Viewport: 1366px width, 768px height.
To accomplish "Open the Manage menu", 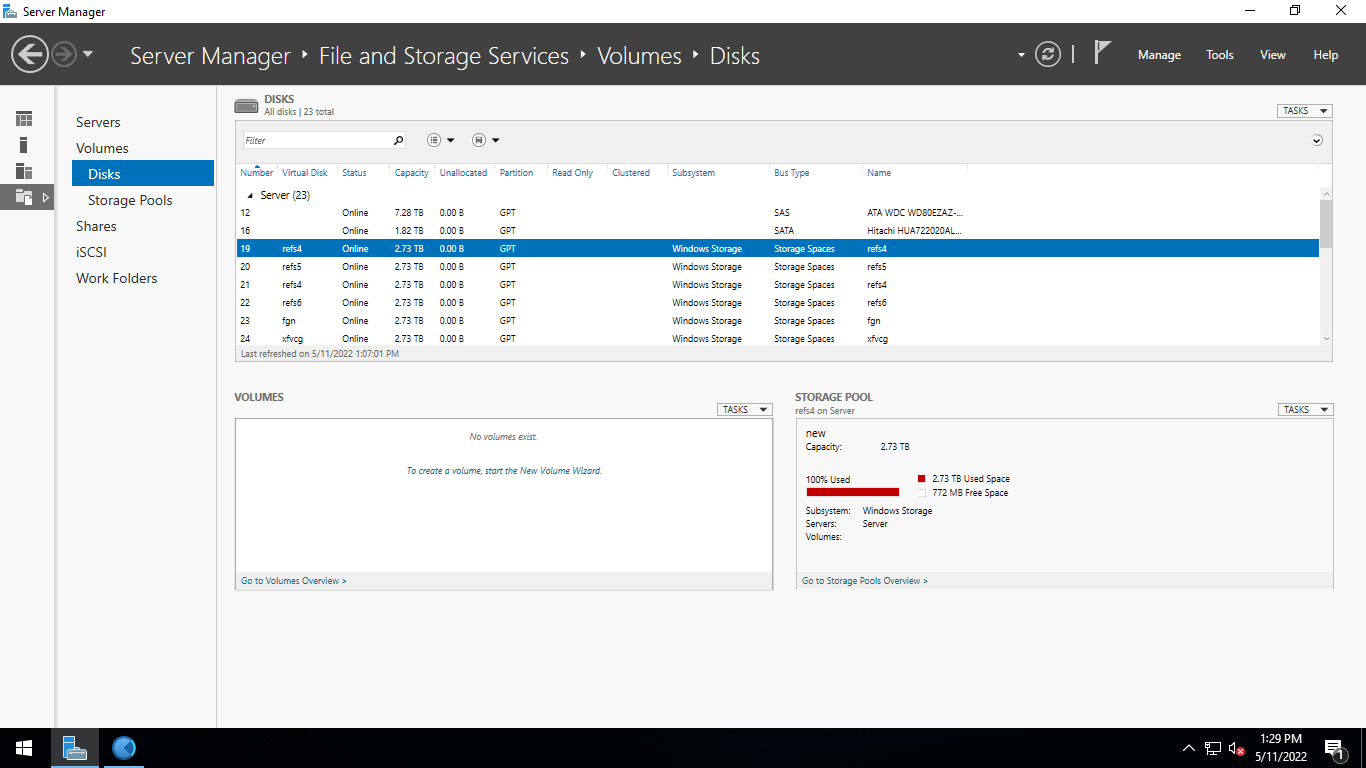I will (1159, 55).
